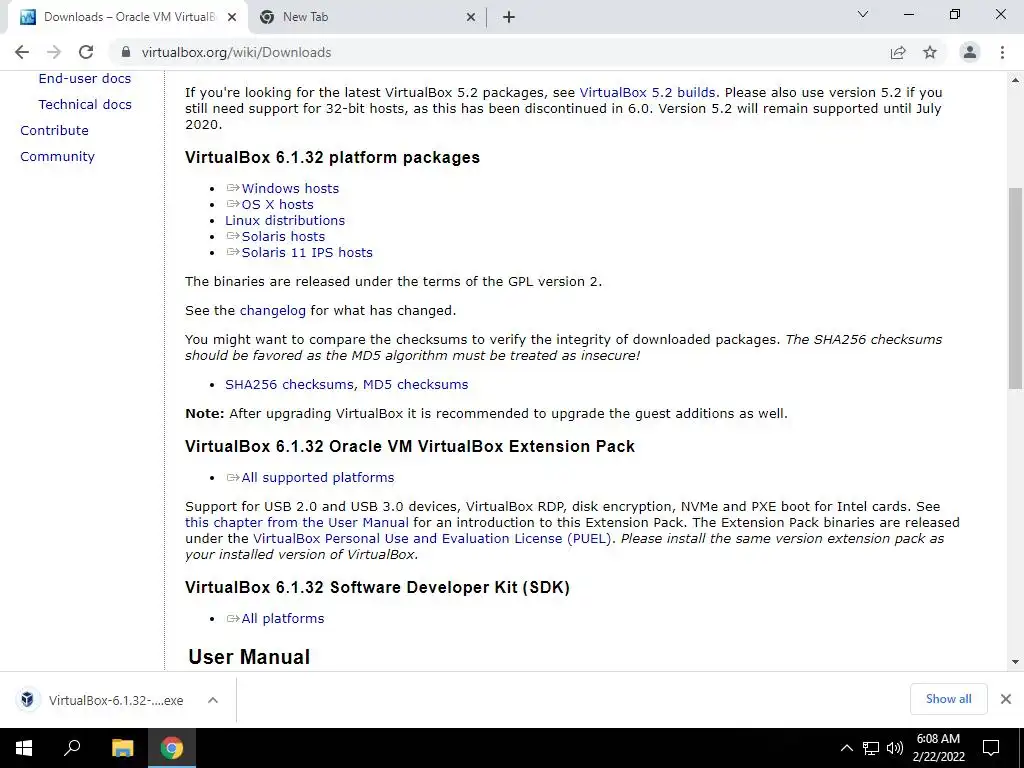Open the taskbar clock and date
The width and height of the screenshot is (1024, 768).
[x=938, y=748]
